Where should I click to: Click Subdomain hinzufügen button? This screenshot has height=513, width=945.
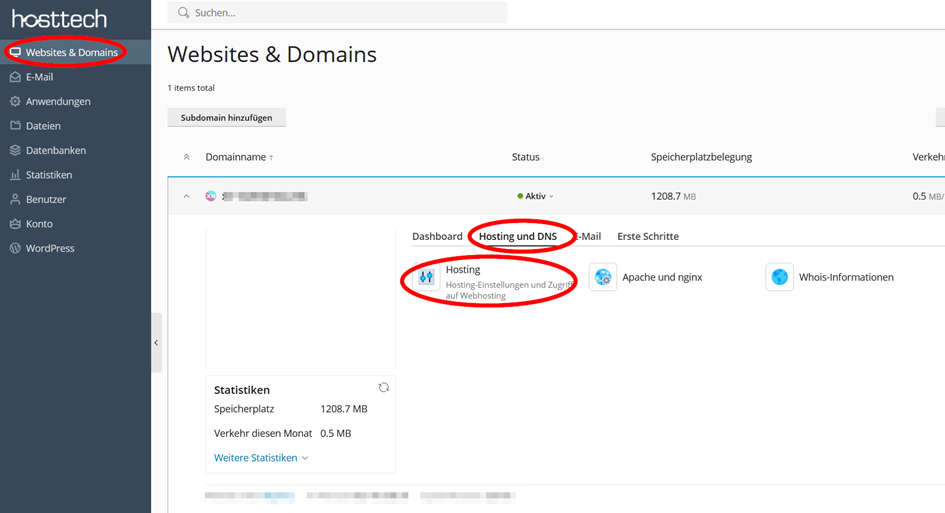click(x=227, y=118)
